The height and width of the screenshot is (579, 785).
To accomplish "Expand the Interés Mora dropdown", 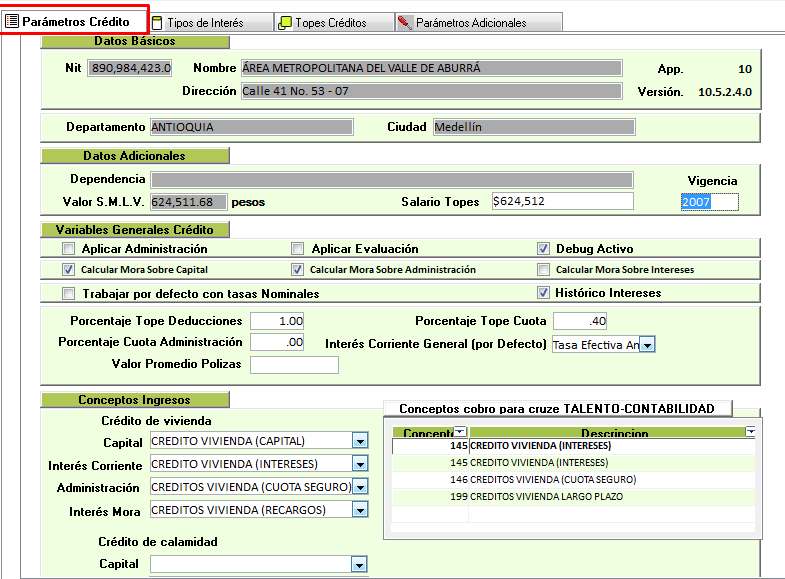I will tap(360, 510).
